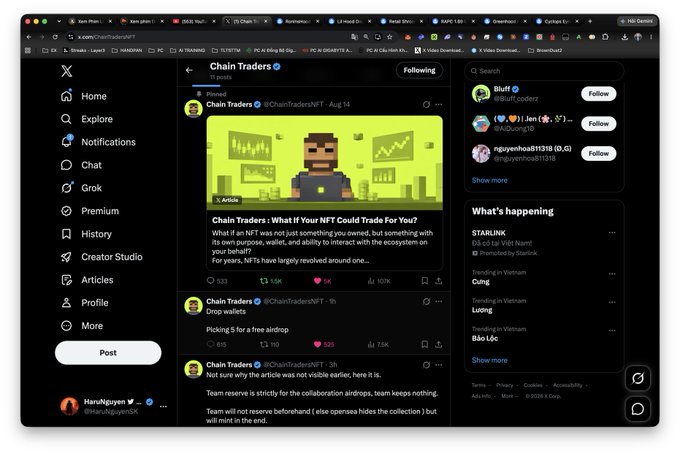Open the Chrome three-dot menu
Screen dimensions: 680x454
(x=651, y=37)
